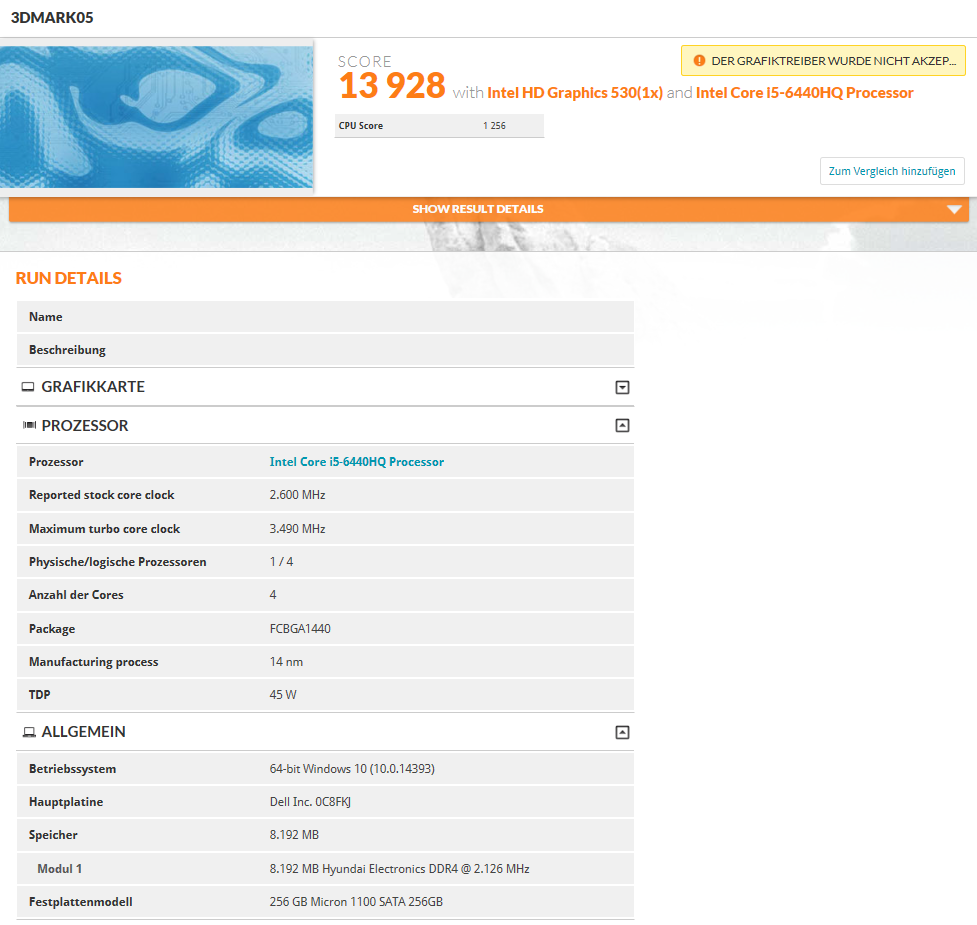This screenshot has height=925, width=977.
Task: Click the Maximum turbo core clock label
Action: 104,528
